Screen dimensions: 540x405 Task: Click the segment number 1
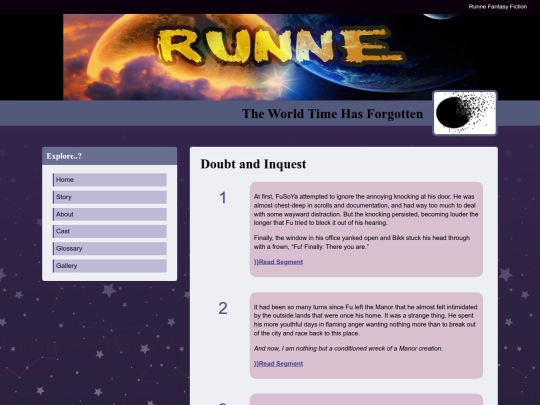pyautogui.click(x=223, y=198)
